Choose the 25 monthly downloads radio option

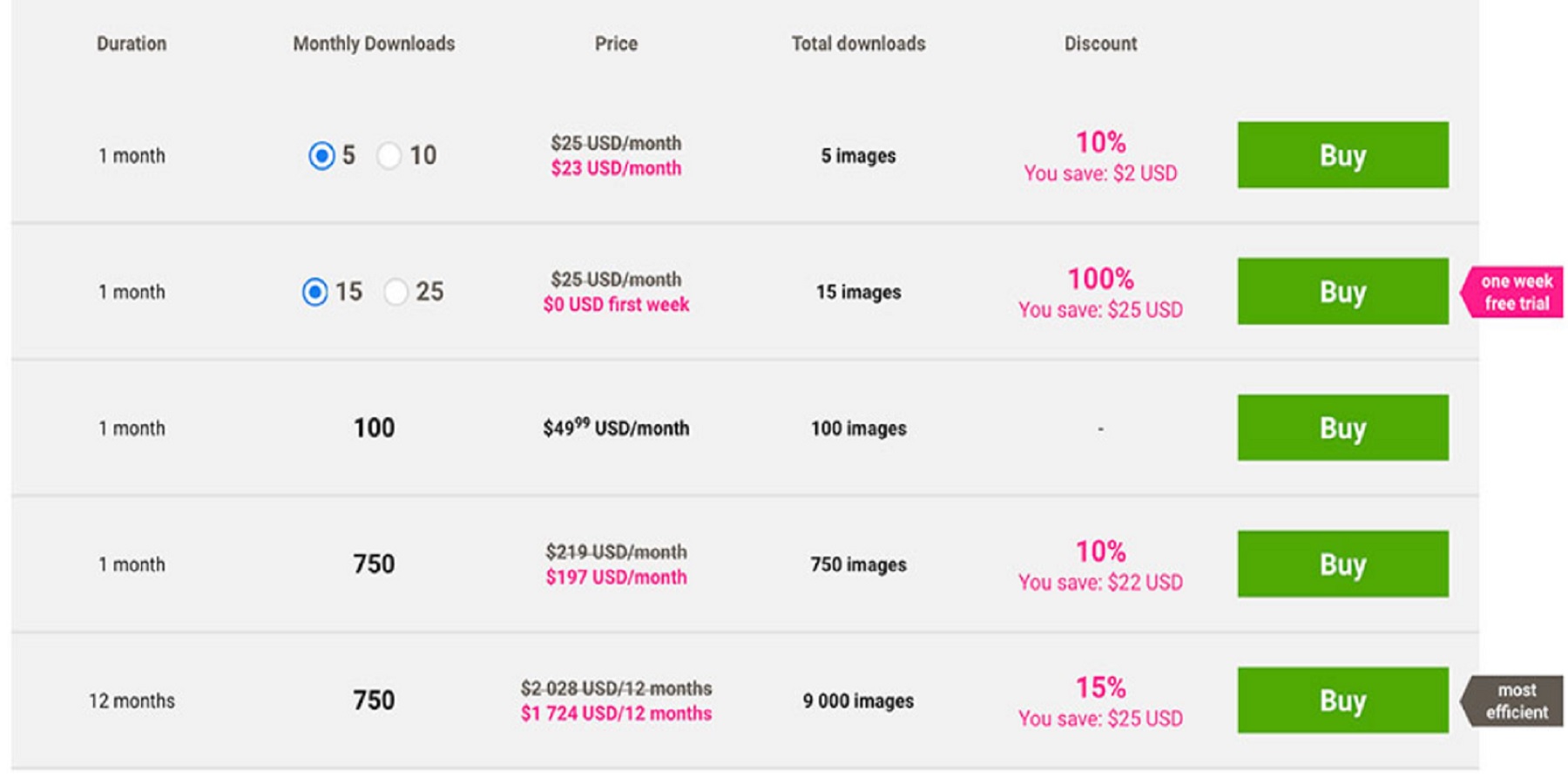(395, 292)
